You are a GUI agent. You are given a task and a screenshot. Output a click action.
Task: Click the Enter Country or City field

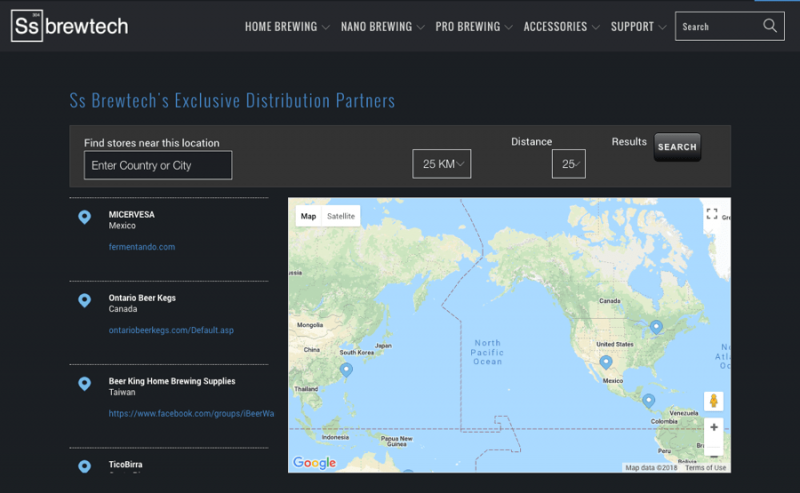click(x=158, y=165)
